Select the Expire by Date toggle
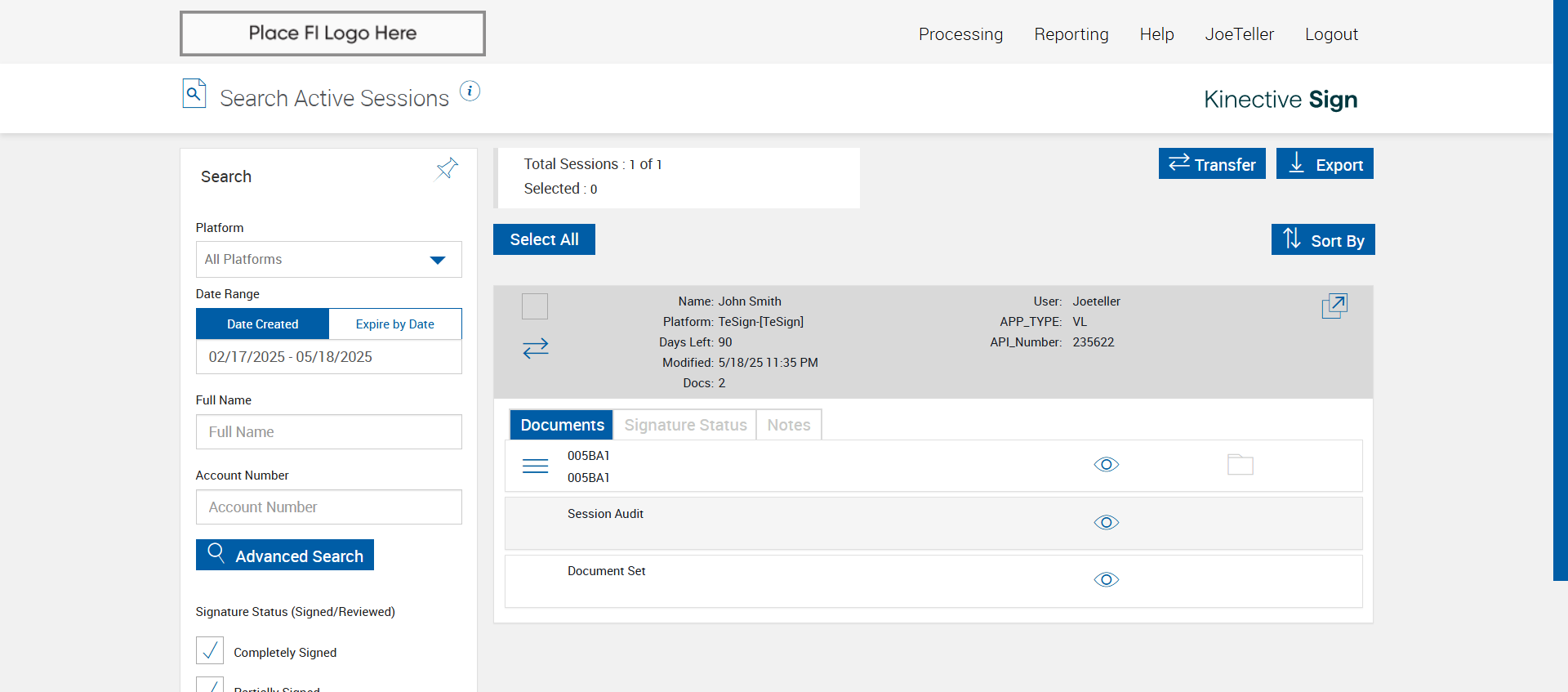The width and height of the screenshot is (1568, 692). (394, 324)
